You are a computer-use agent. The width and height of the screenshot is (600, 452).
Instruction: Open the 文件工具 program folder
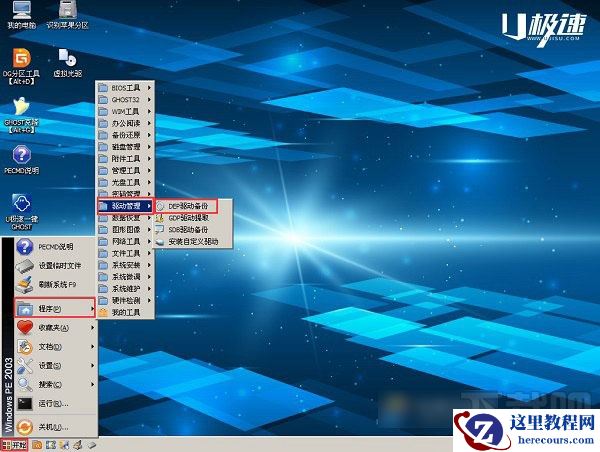tap(125, 253)
